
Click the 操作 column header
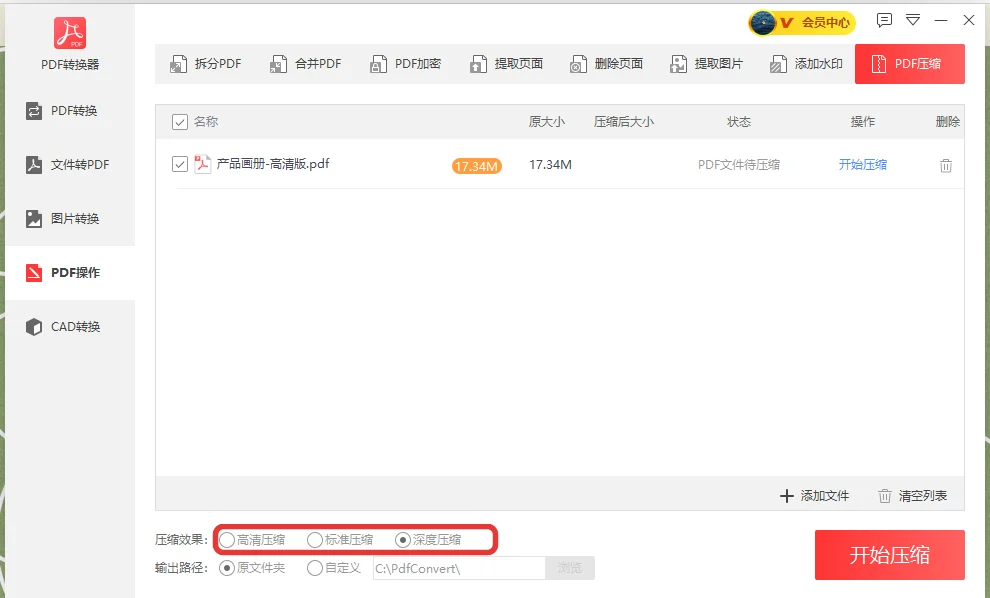(x=862, y=122)
